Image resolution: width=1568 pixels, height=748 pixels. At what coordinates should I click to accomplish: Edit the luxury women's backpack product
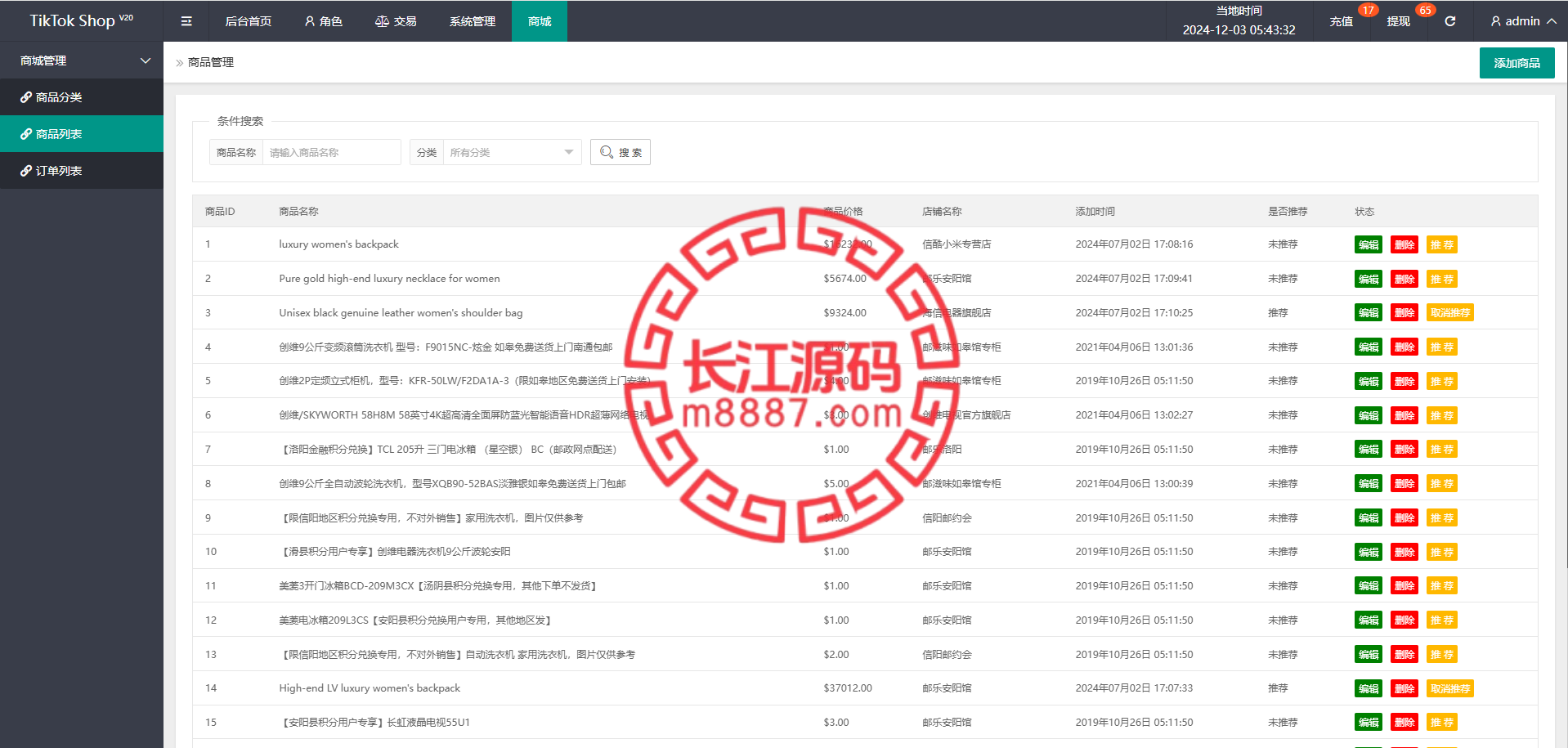pyautogui.click(x=1369, y=244)
